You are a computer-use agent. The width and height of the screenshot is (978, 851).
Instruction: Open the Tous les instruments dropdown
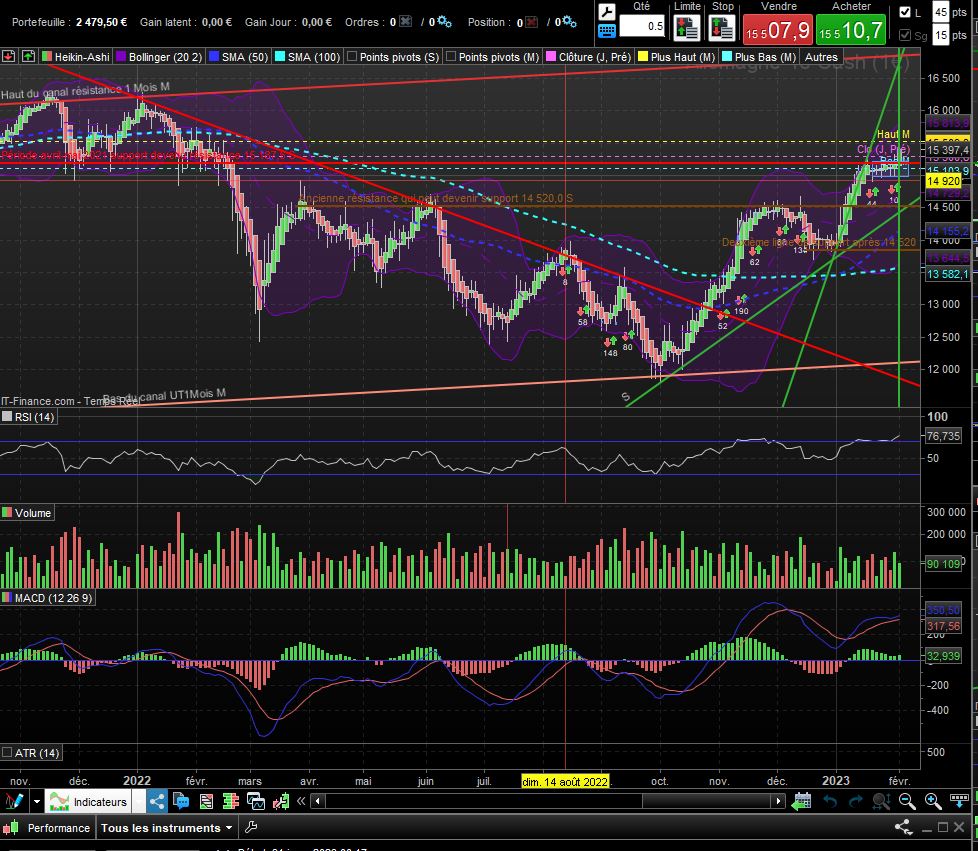pyautogui.click(x=167, y=828)
